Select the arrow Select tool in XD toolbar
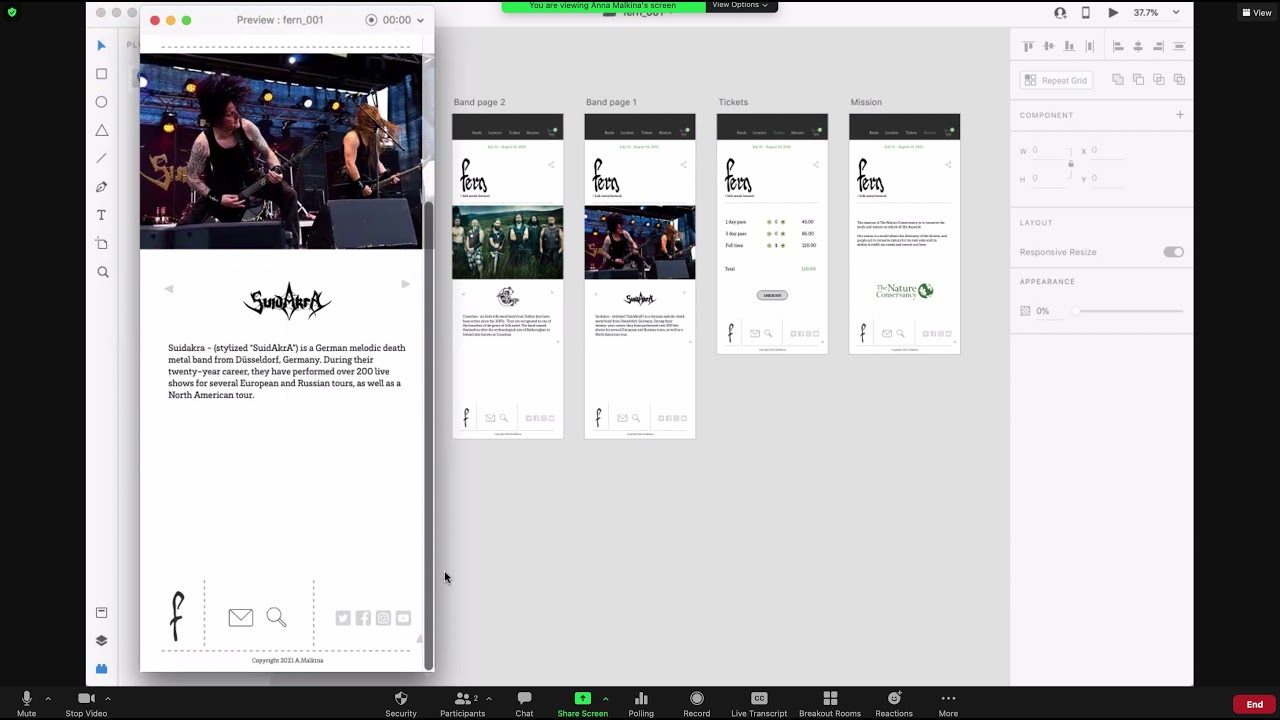 pos(101,46)
